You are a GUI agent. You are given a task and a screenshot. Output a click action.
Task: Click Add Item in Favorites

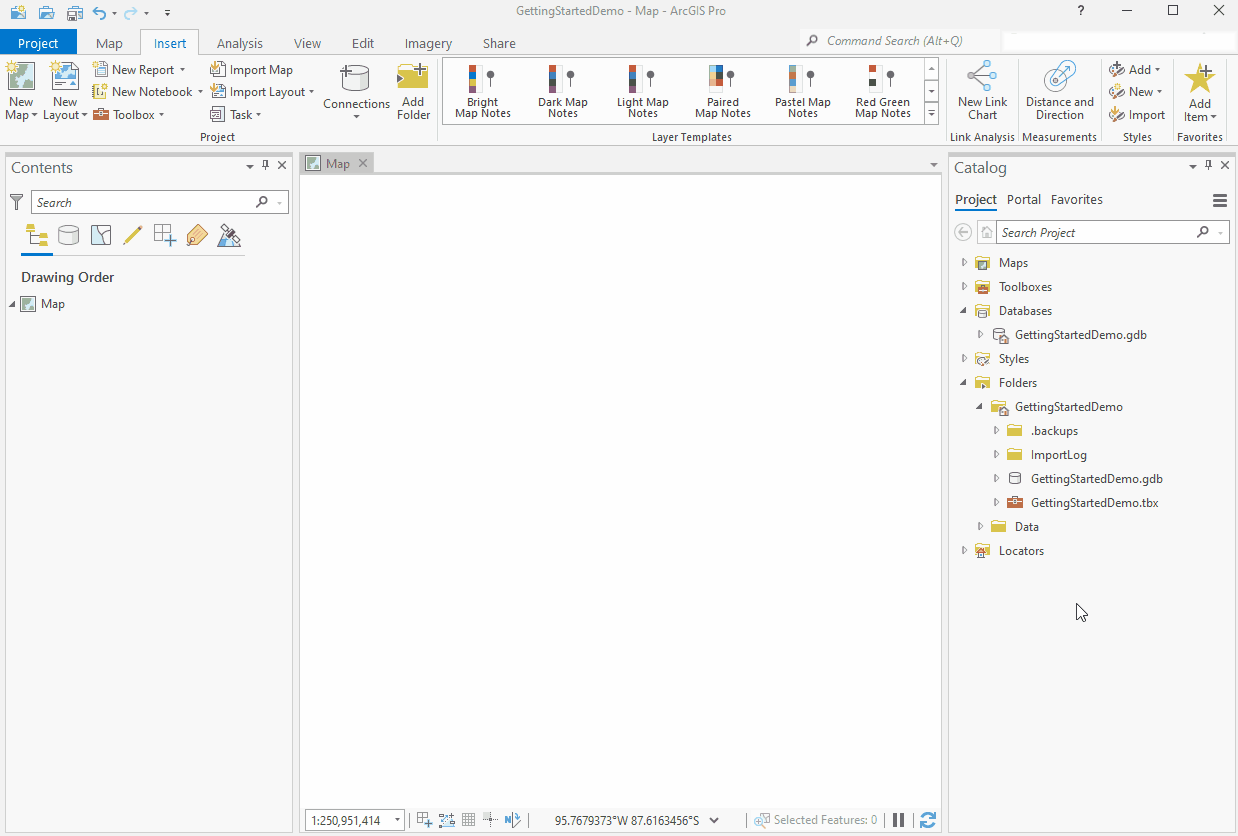1200,91
